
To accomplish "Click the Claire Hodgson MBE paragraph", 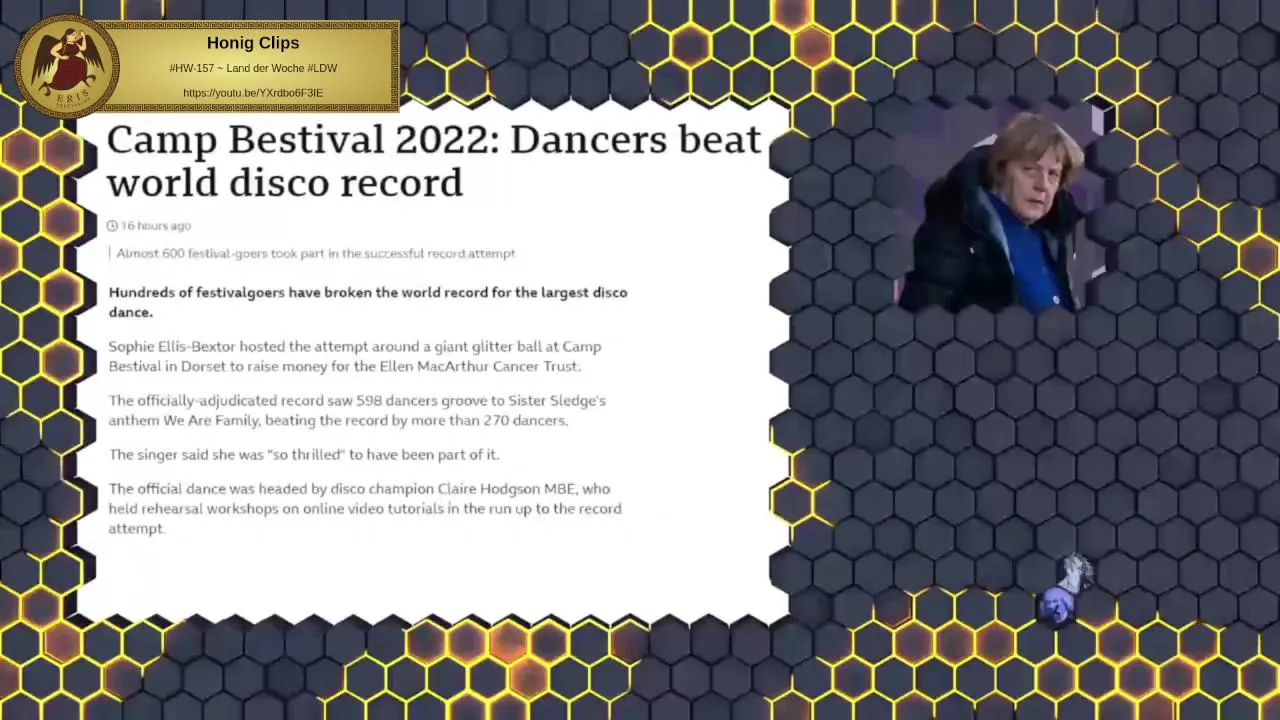I will (x=365, y=508).
